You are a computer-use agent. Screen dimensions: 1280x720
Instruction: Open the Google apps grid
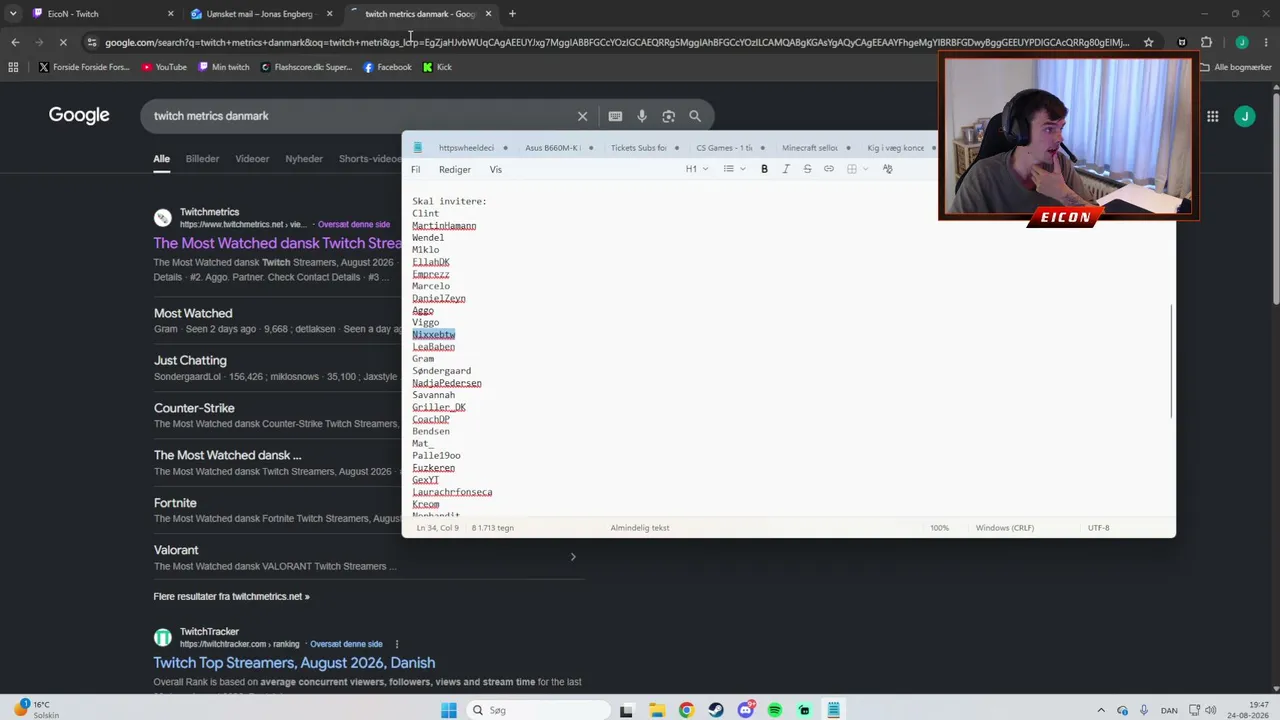[x=1212, y=116]
